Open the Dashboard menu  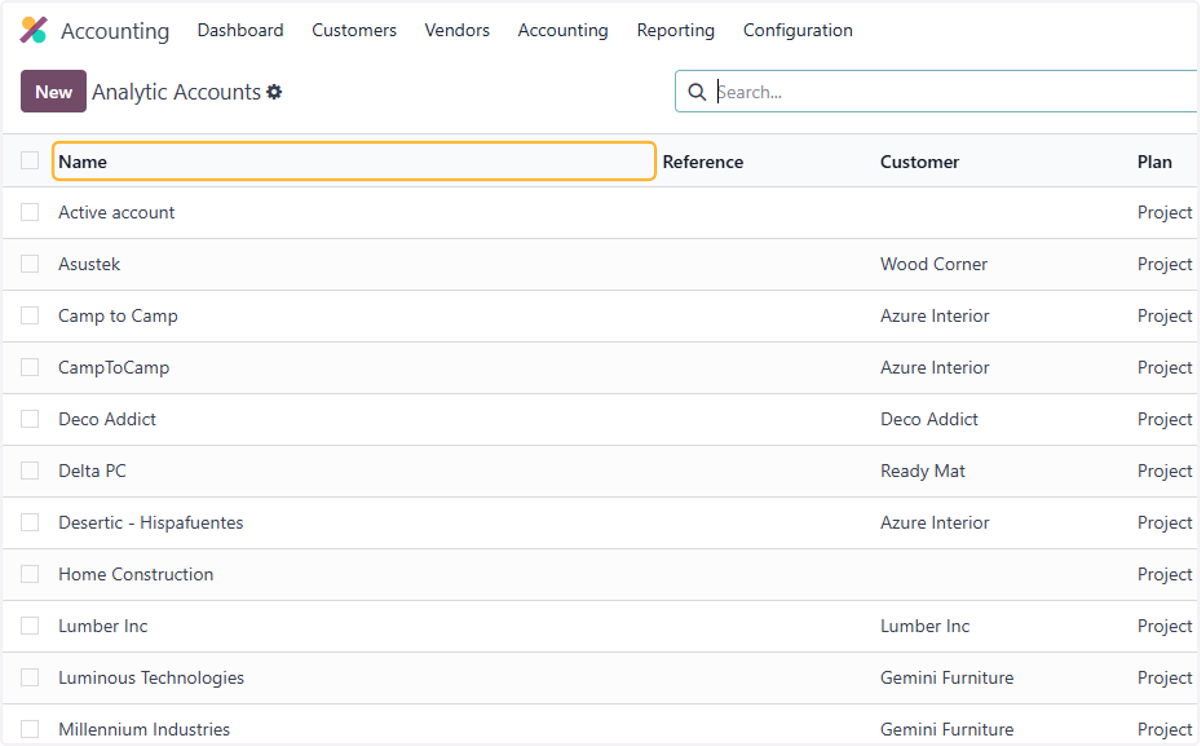(x=240, y=30)
